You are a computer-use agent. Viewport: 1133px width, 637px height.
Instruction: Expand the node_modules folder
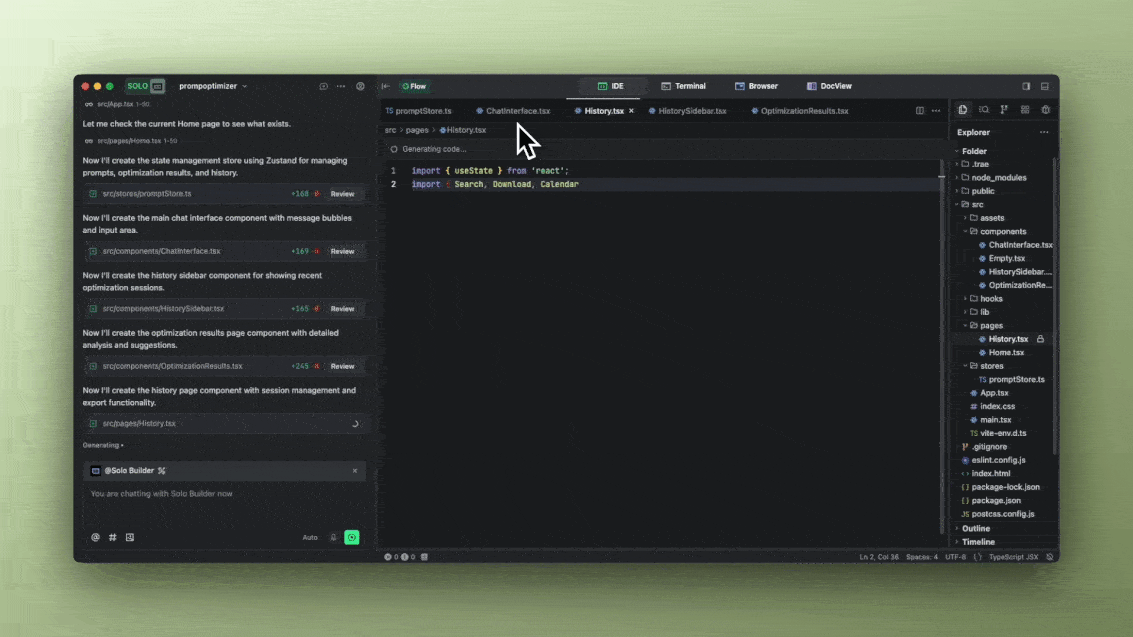[999, 177]
